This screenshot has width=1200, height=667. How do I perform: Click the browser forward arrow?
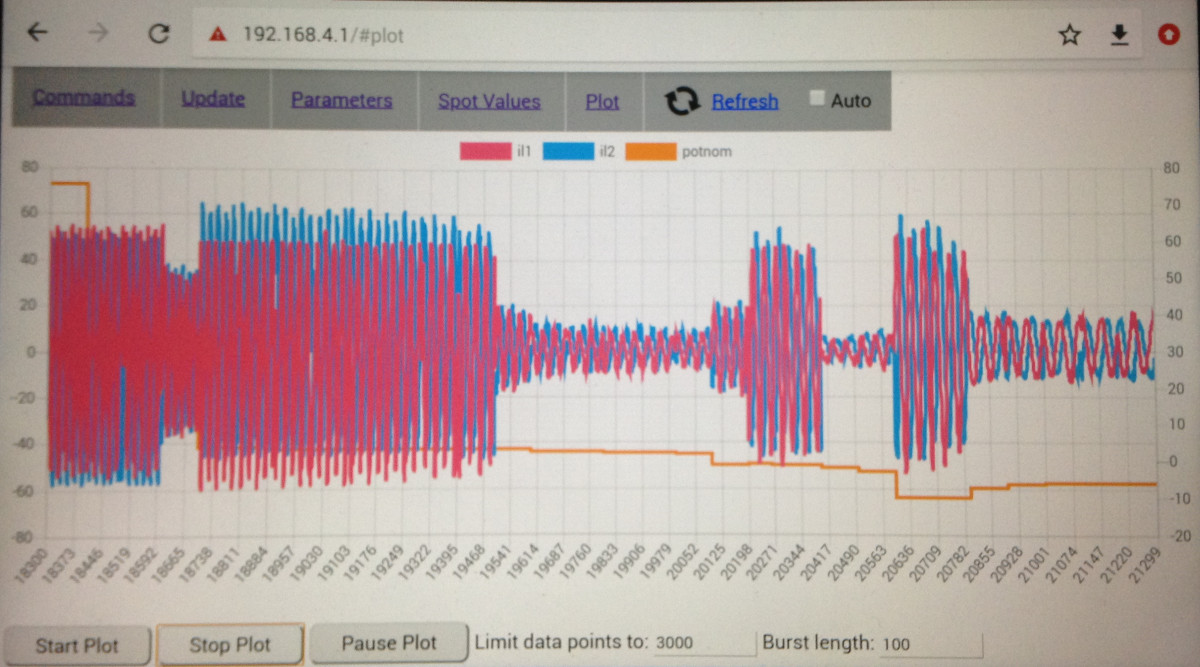[98, 34]
